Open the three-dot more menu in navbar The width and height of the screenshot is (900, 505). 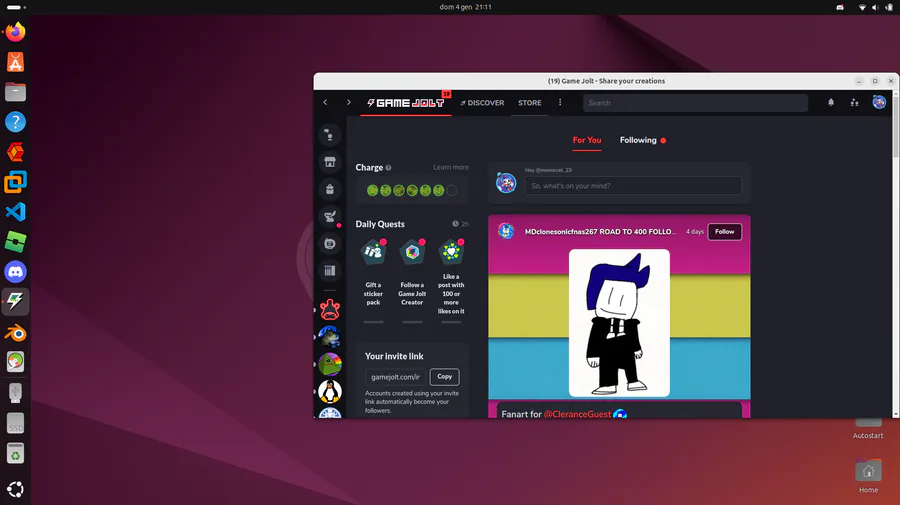pyautogui.click(x=560, y=102)
